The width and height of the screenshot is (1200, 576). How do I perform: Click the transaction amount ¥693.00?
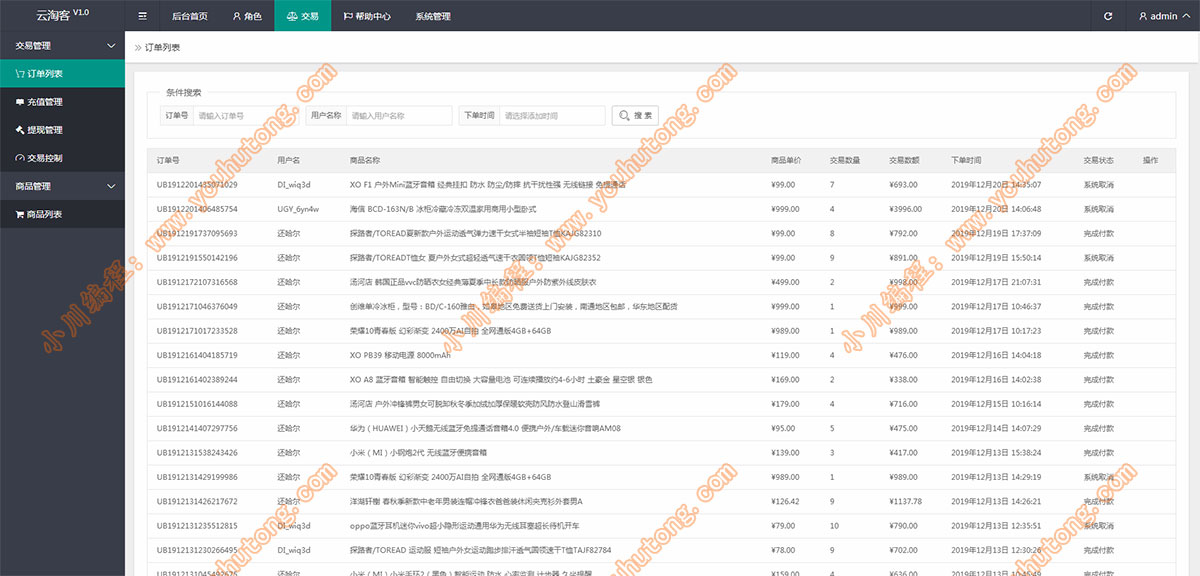(903, 185)
